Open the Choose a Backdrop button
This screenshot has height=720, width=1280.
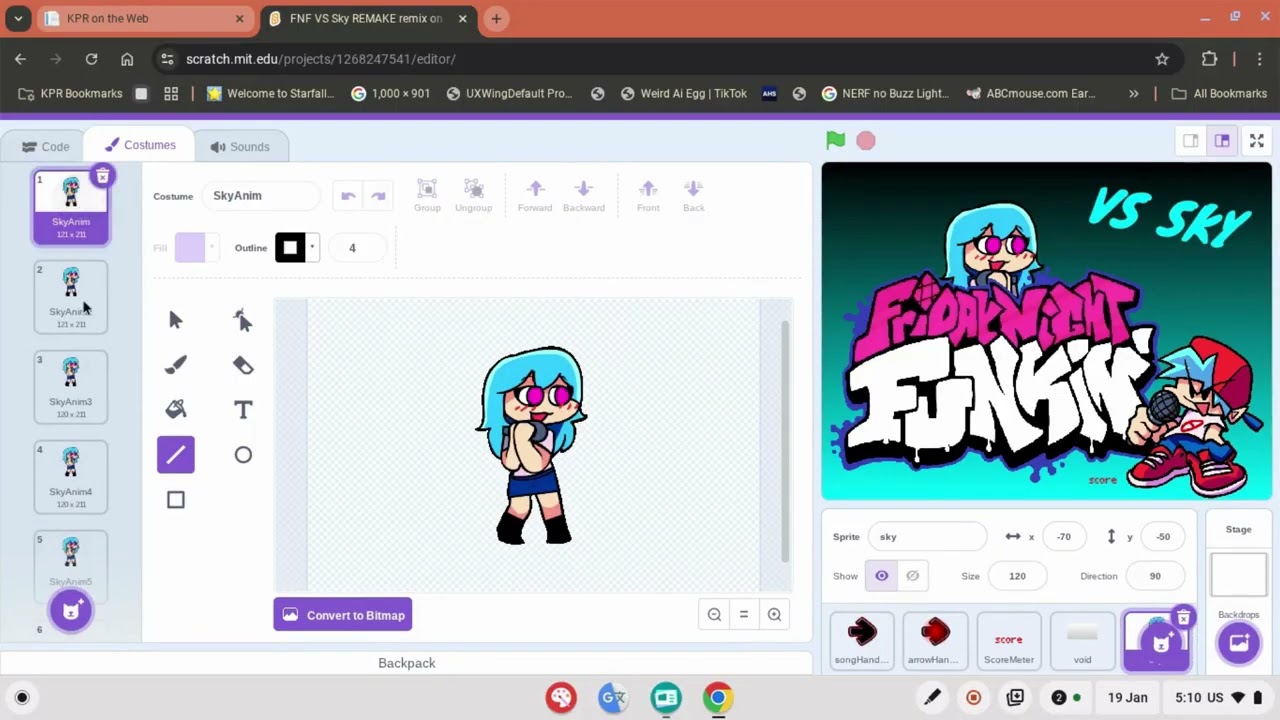(x=1238, y=642)
